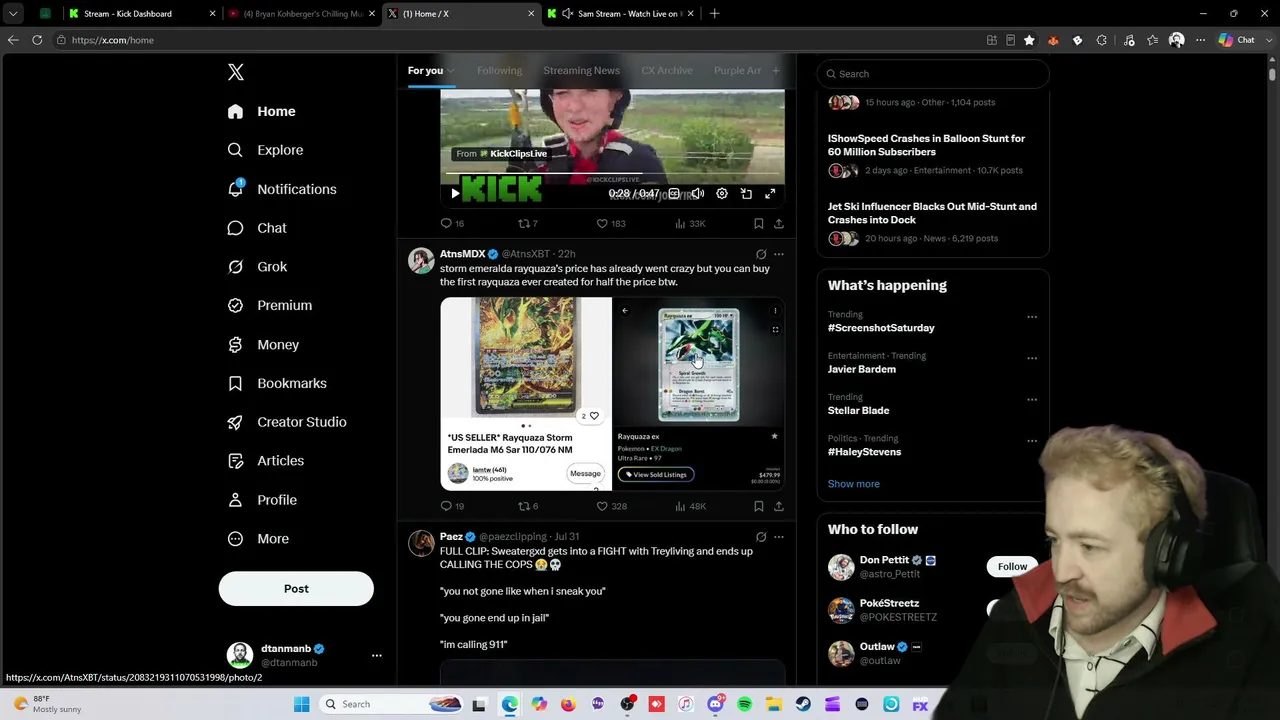
Task: Open Notifications in the sidebar
Action: [x=282, y=189]
